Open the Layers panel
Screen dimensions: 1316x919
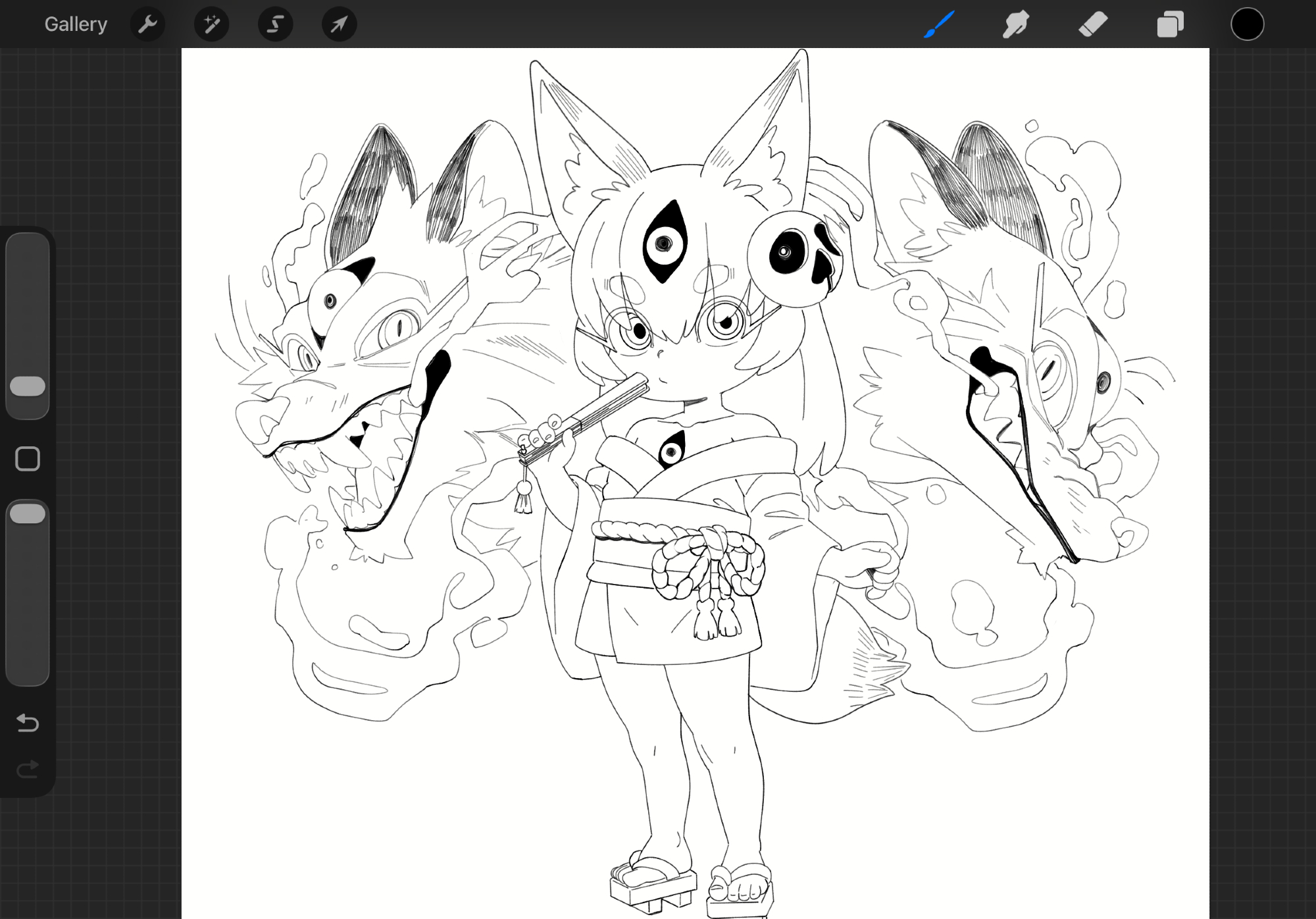pyautogui.click(x=1170, y=25)
